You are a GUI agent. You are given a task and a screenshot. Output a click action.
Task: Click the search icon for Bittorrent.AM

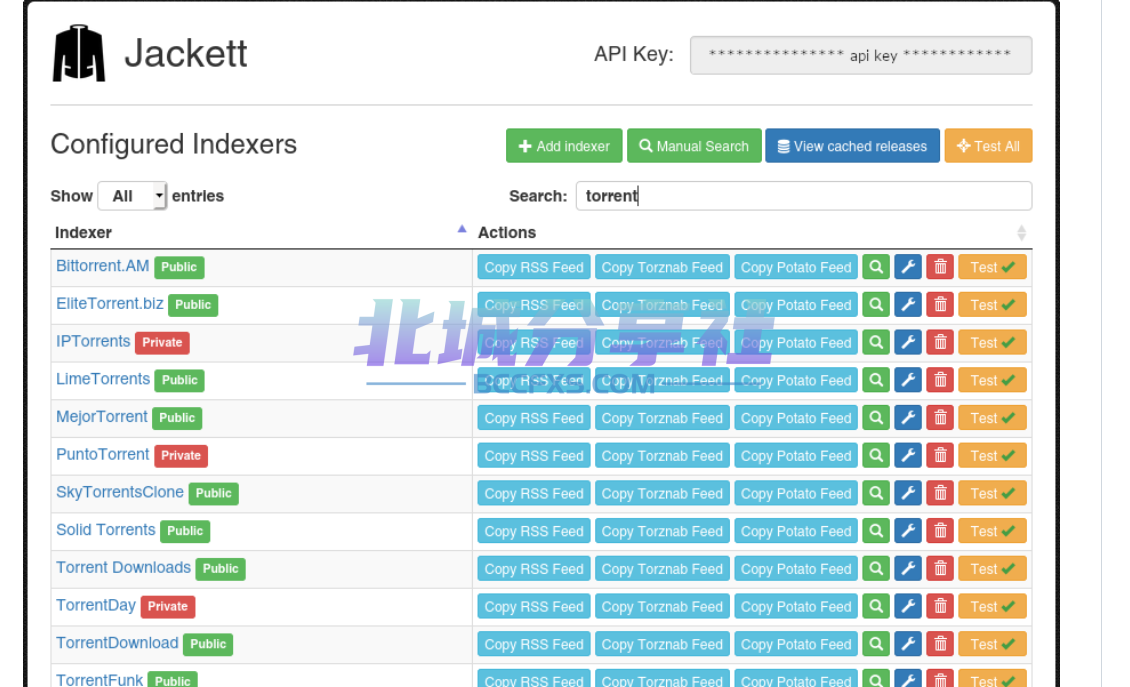coord(876,267)
